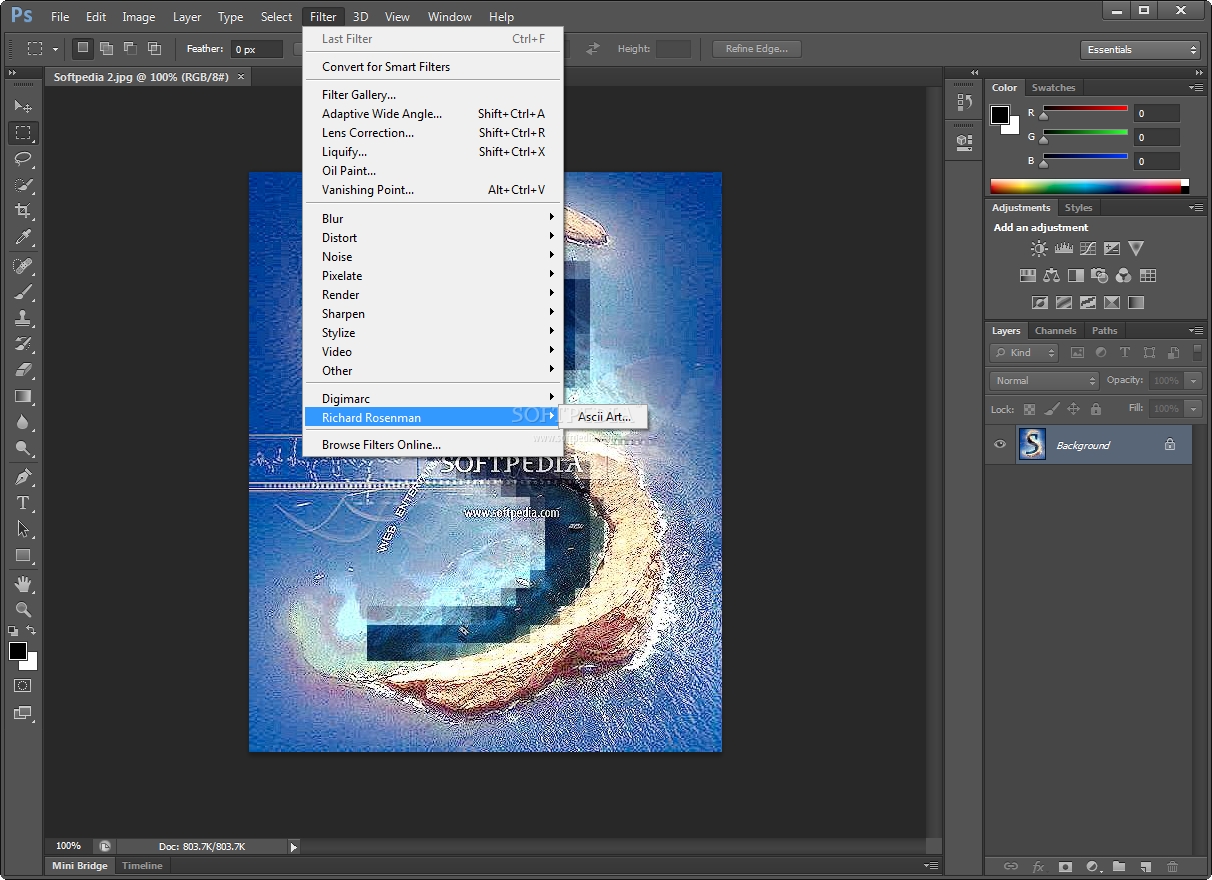
Task: Open the Color panel options menu
Action: click(1196, 88)
